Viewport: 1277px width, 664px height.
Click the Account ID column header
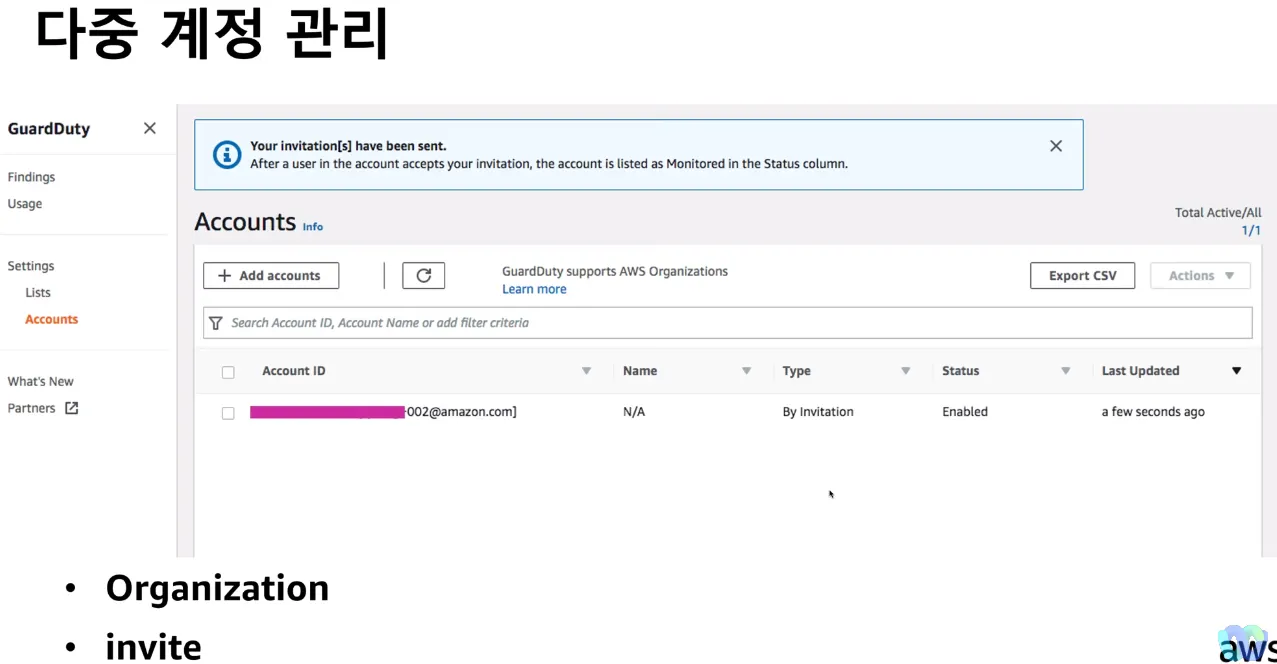coord(294,371)
